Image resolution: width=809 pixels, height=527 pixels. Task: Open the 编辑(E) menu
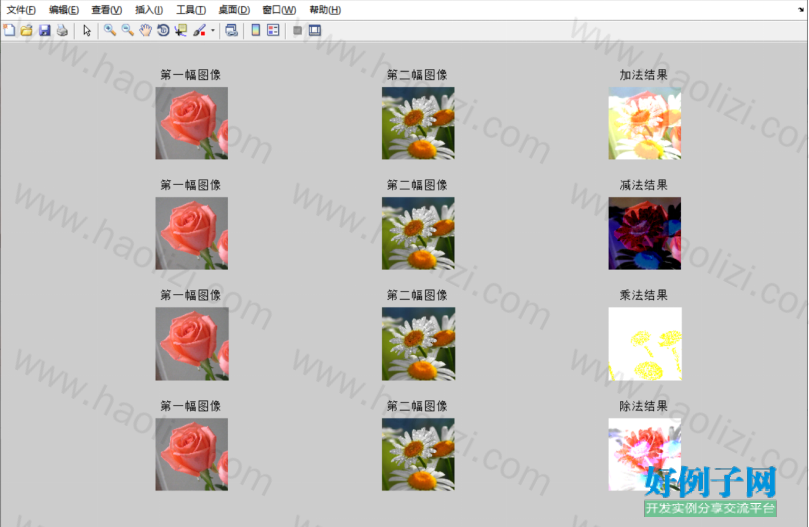pos(64,10)
